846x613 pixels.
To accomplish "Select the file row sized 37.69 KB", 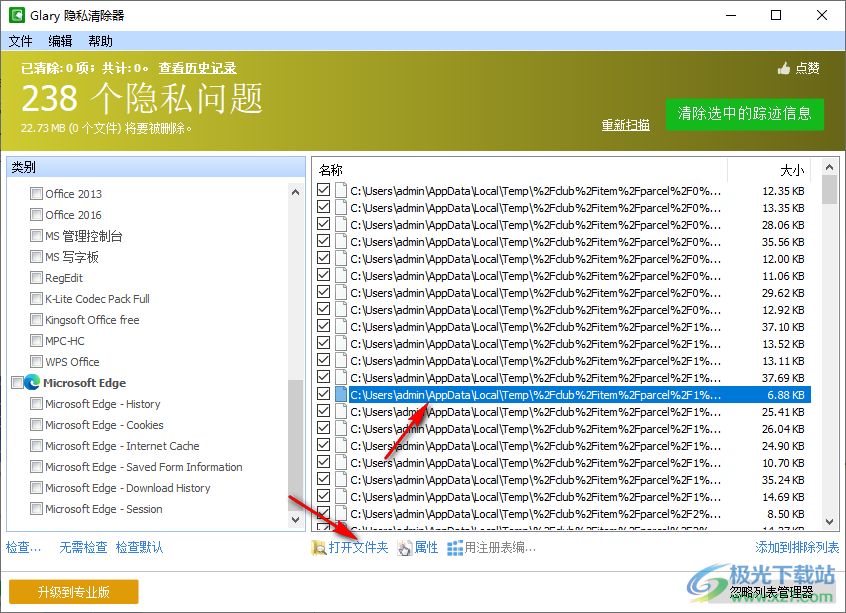I will [x=564, y=377].
